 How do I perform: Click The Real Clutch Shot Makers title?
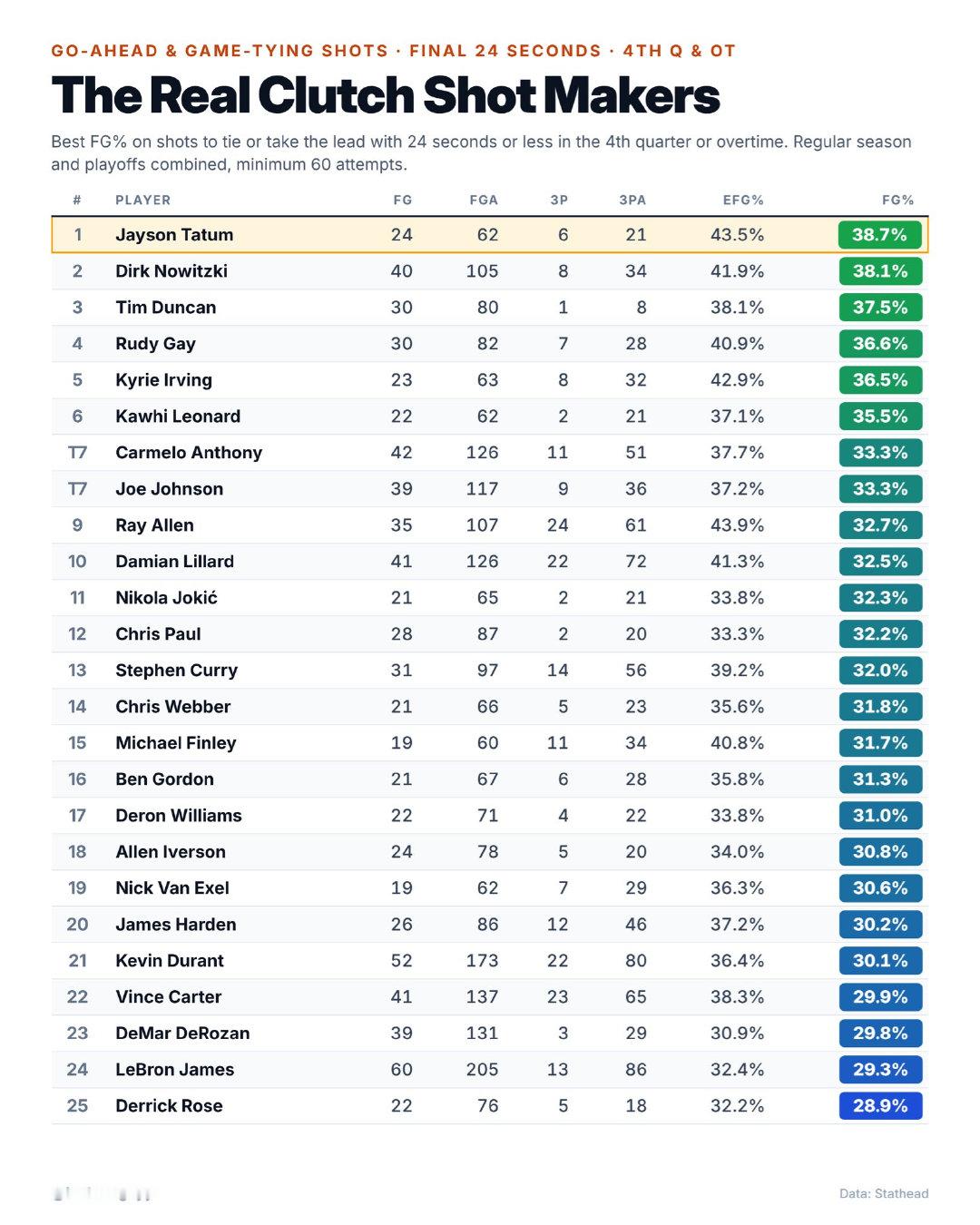[386, 95]
